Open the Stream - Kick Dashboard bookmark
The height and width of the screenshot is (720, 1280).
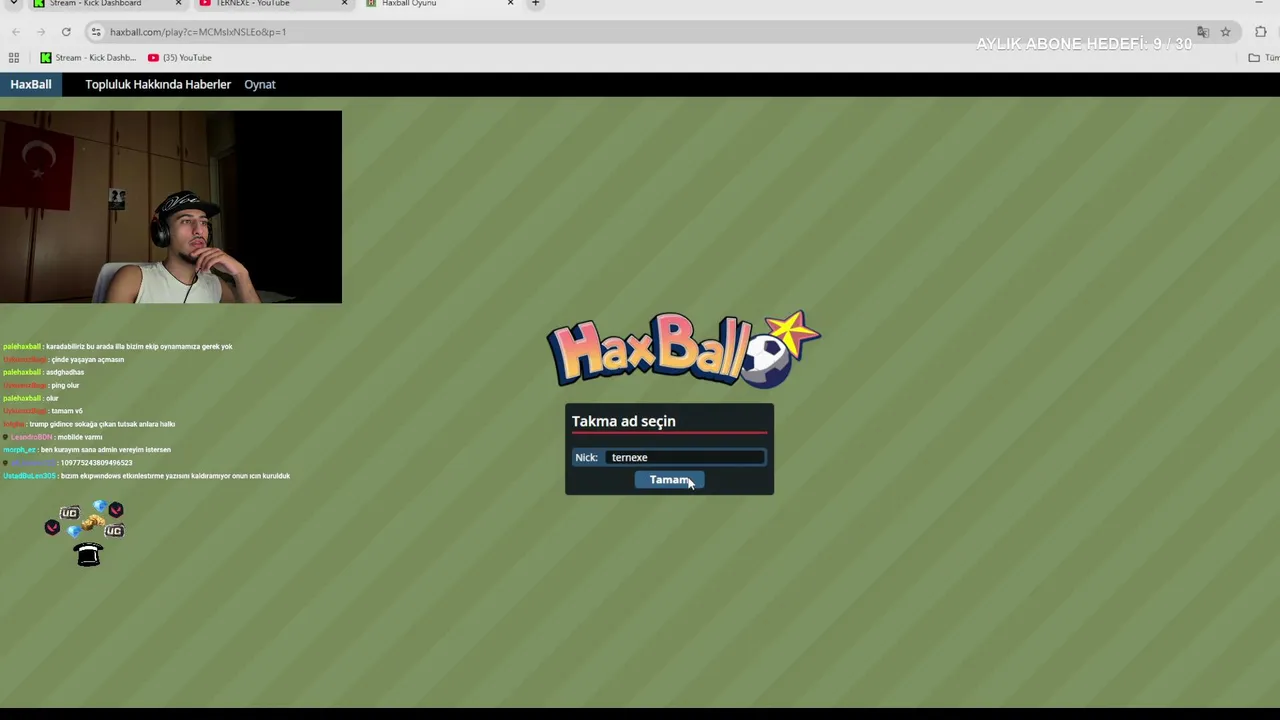click(88, 58)
